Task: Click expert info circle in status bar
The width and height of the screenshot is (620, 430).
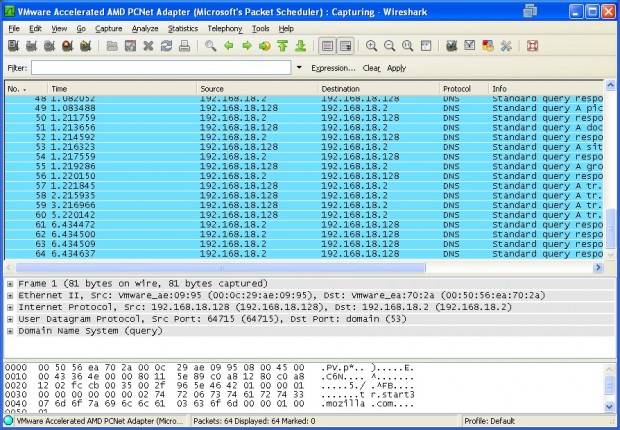Action: pyautogui.click(x=8, y=421)
